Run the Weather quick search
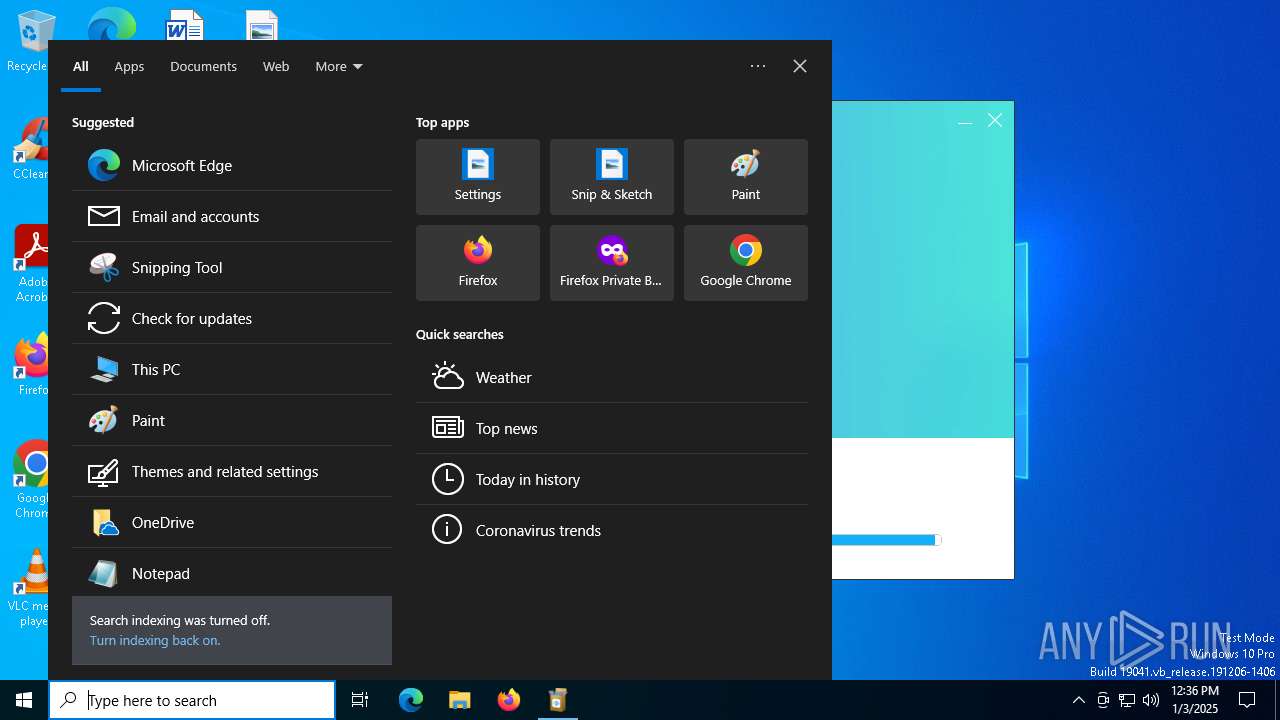 [612, 378]
